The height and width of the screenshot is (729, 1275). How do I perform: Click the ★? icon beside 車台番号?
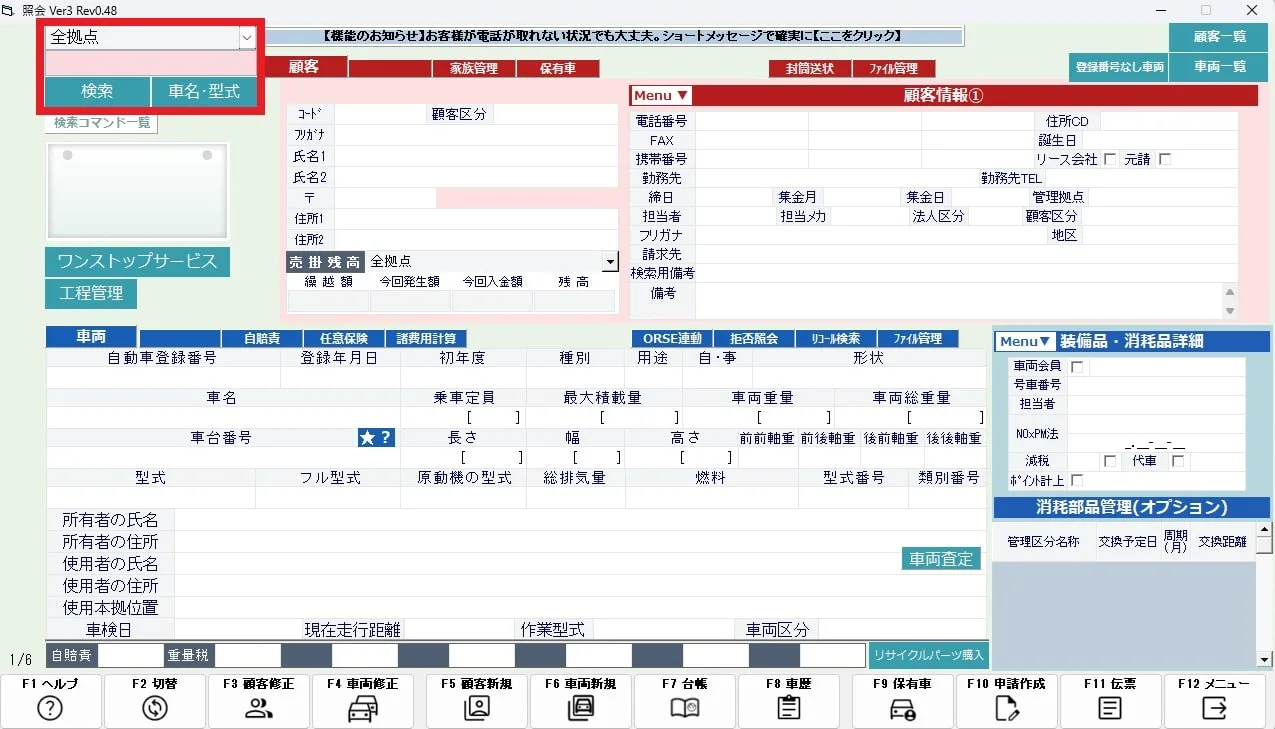[376, 437]
